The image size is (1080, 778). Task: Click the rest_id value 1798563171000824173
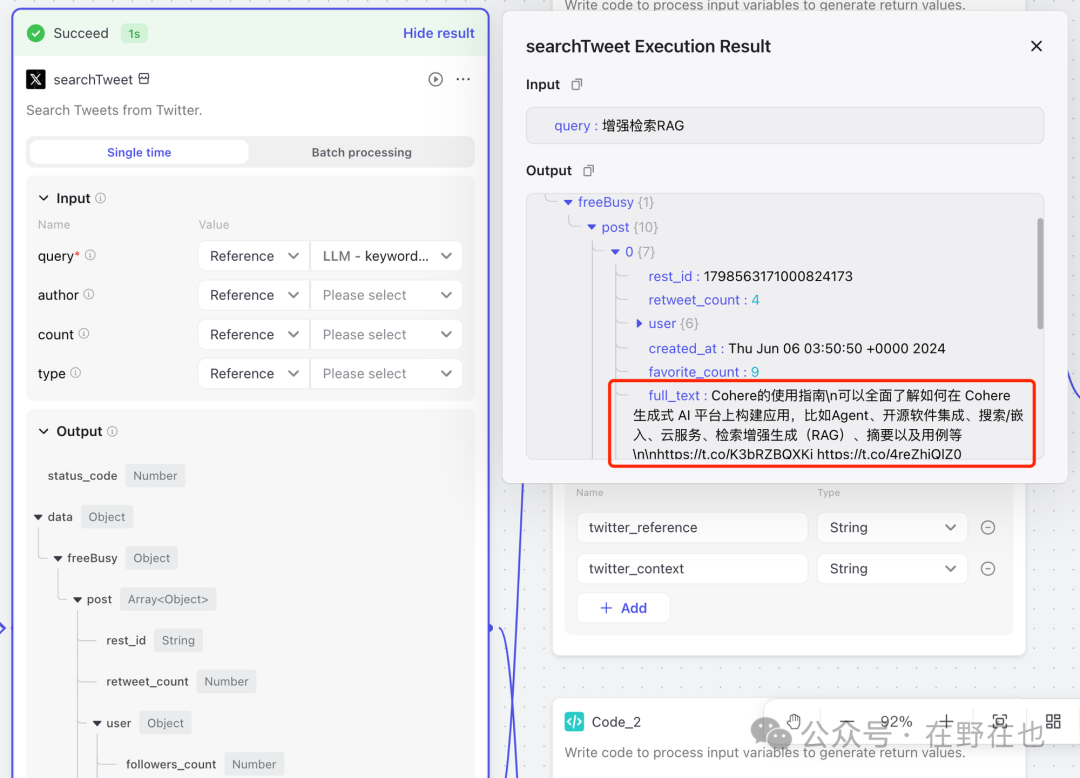(778, 276)
